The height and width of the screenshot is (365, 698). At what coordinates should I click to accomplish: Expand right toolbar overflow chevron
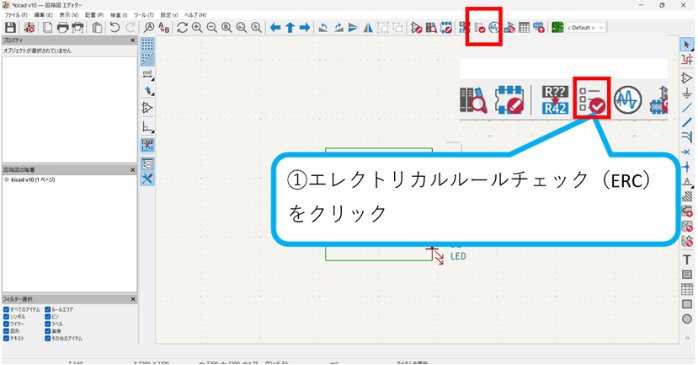(x=687, y=337)
